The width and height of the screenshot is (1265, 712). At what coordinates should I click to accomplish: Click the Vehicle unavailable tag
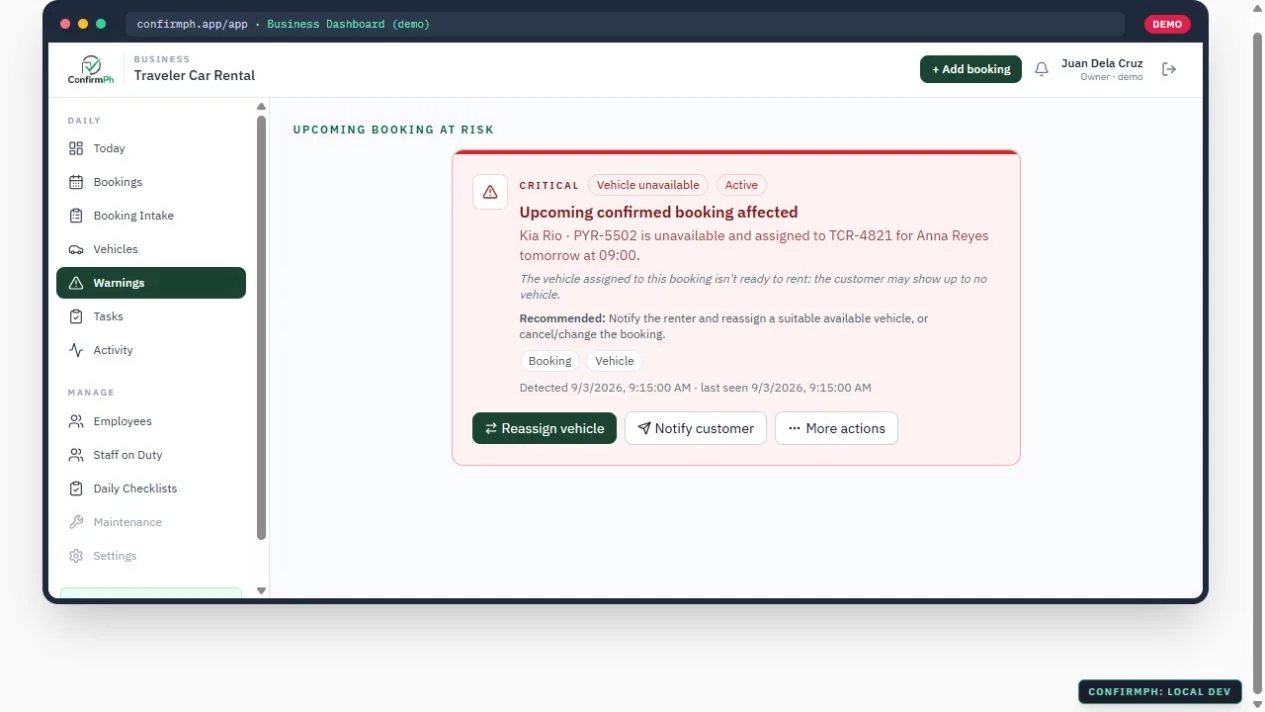tap(648, 185)
